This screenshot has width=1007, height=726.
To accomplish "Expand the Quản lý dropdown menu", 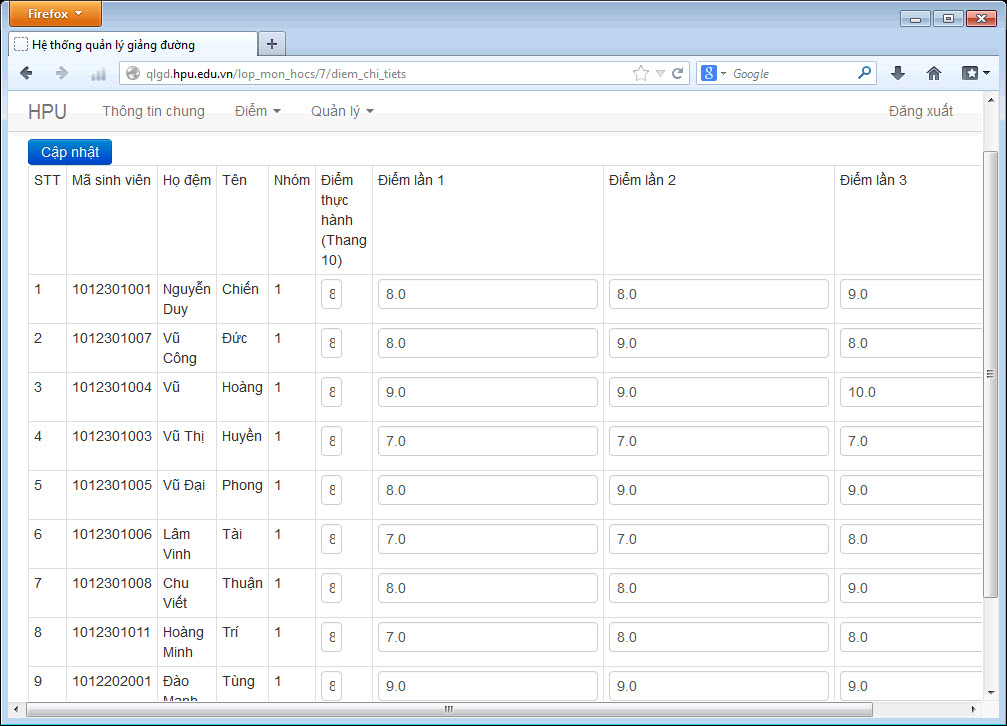I will tap(341, 111).
